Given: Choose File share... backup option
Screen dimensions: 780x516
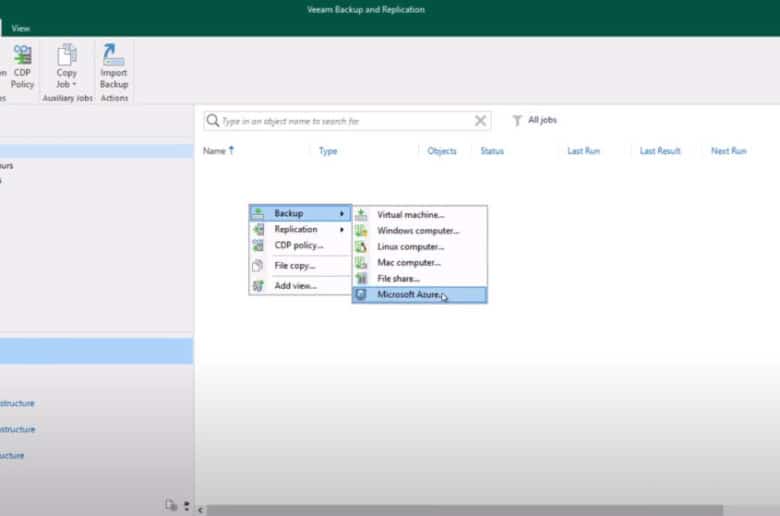Looking at the screenshot, I should (x=420, y=279).
